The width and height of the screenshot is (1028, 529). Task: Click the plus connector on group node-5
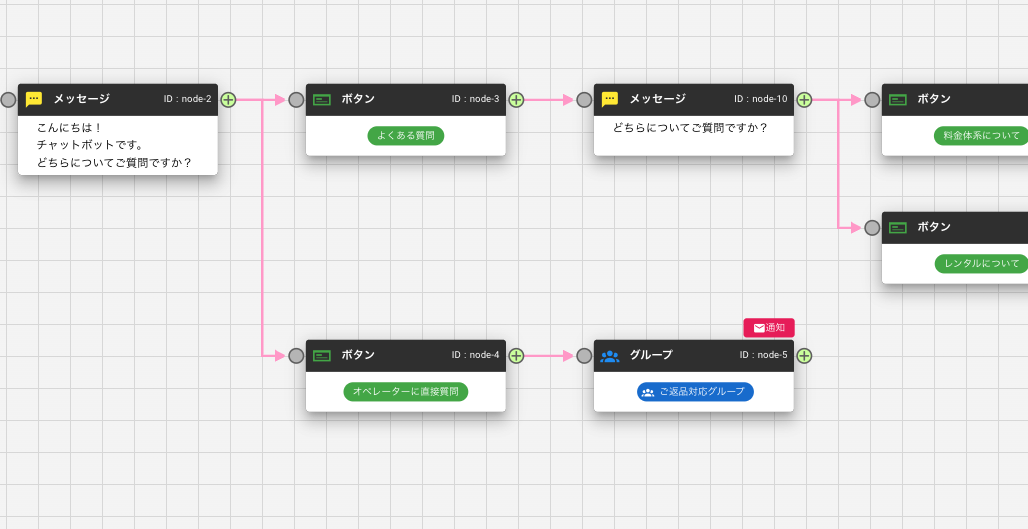(804, 355)
